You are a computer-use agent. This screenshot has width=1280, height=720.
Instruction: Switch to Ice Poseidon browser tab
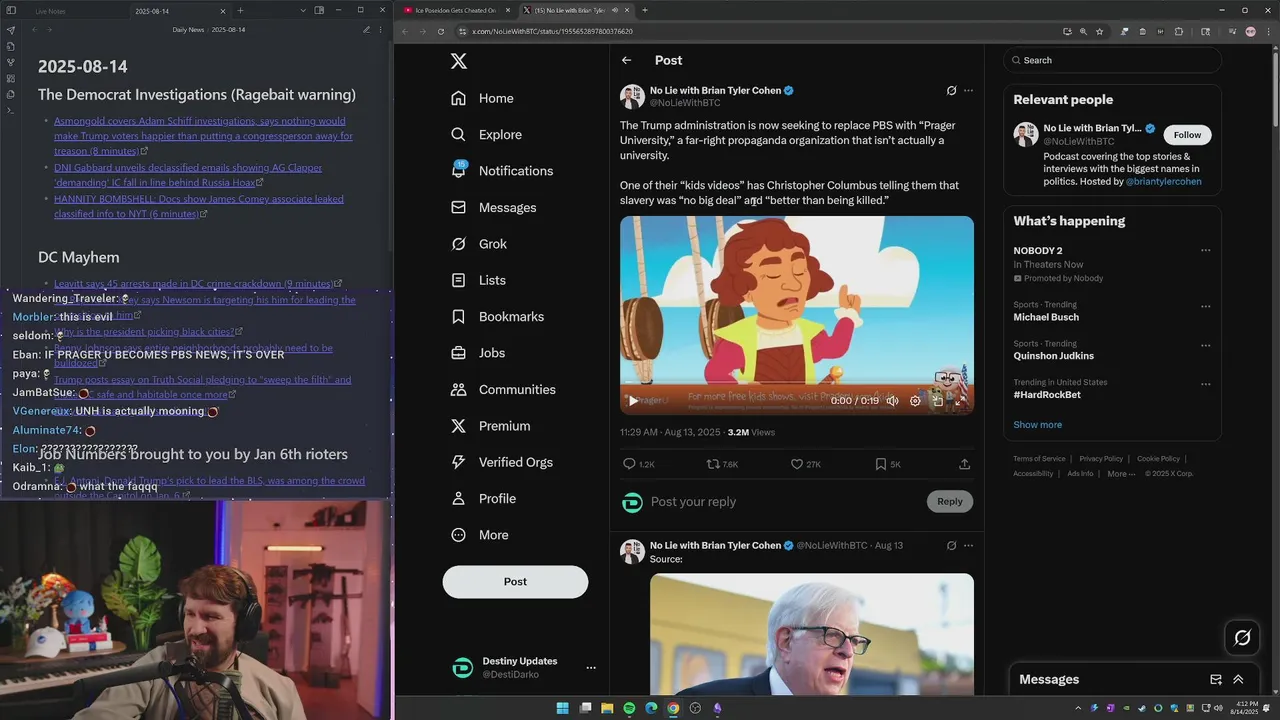[x=455, y=10]
